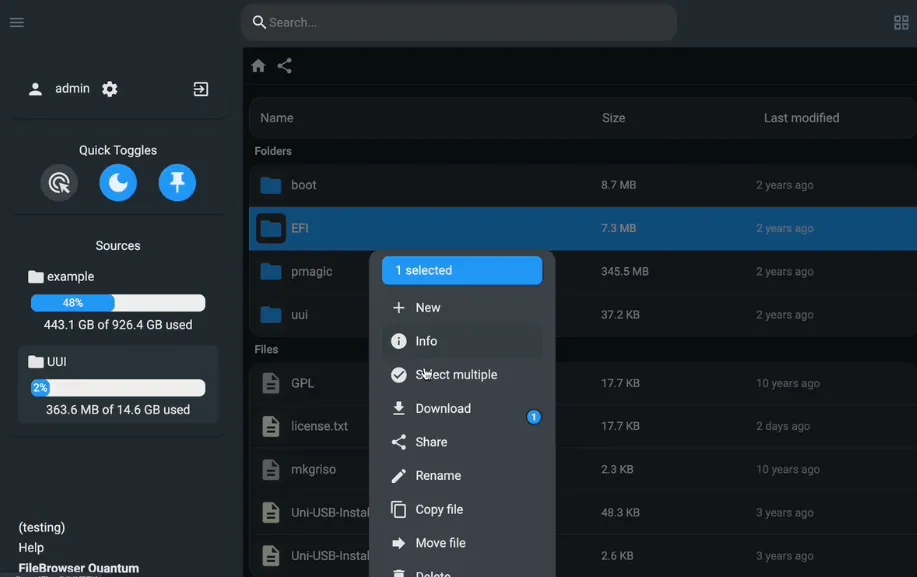Click the uui folder icon
The image size is (917, 577).
click(x=271, y=315)
